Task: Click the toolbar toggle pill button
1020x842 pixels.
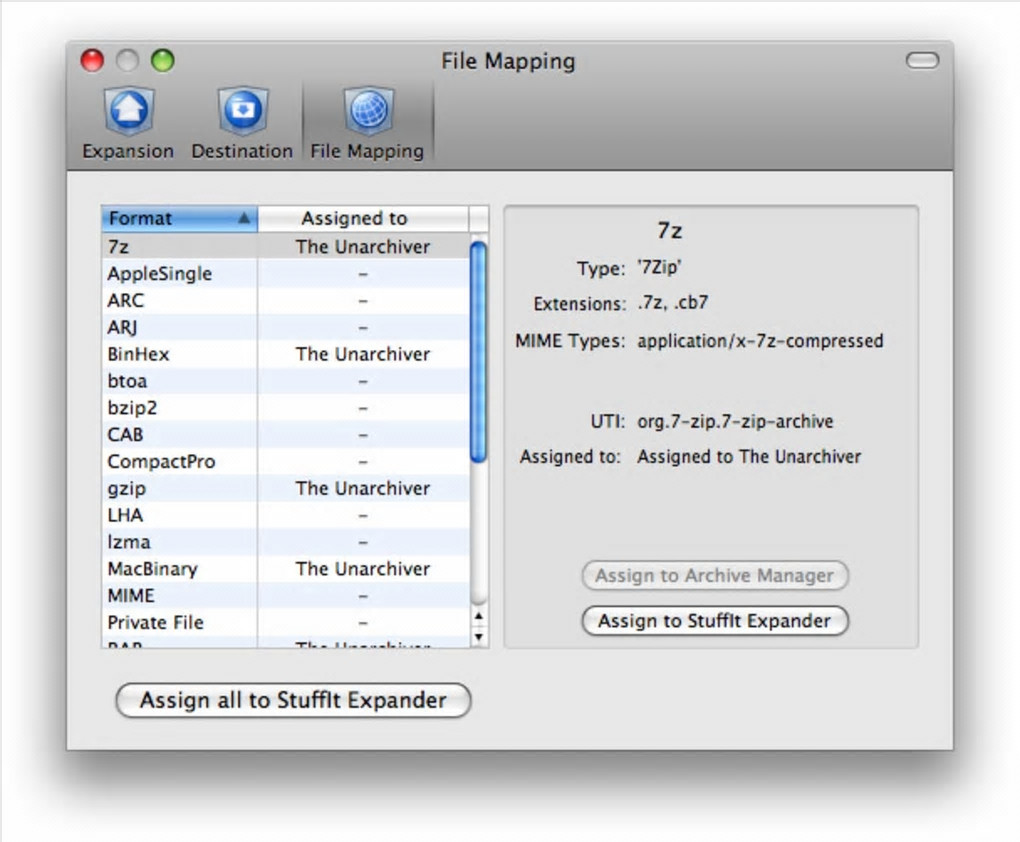Action: [922, 61]
